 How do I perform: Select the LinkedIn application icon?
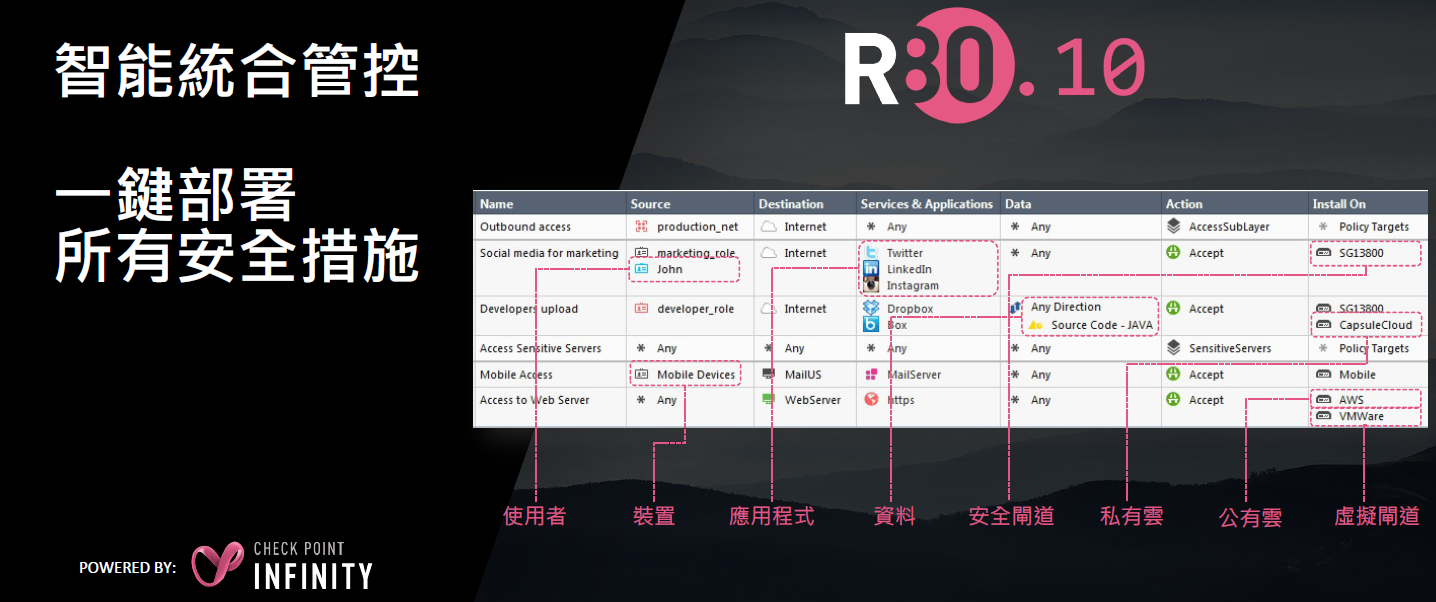[871, 269]
